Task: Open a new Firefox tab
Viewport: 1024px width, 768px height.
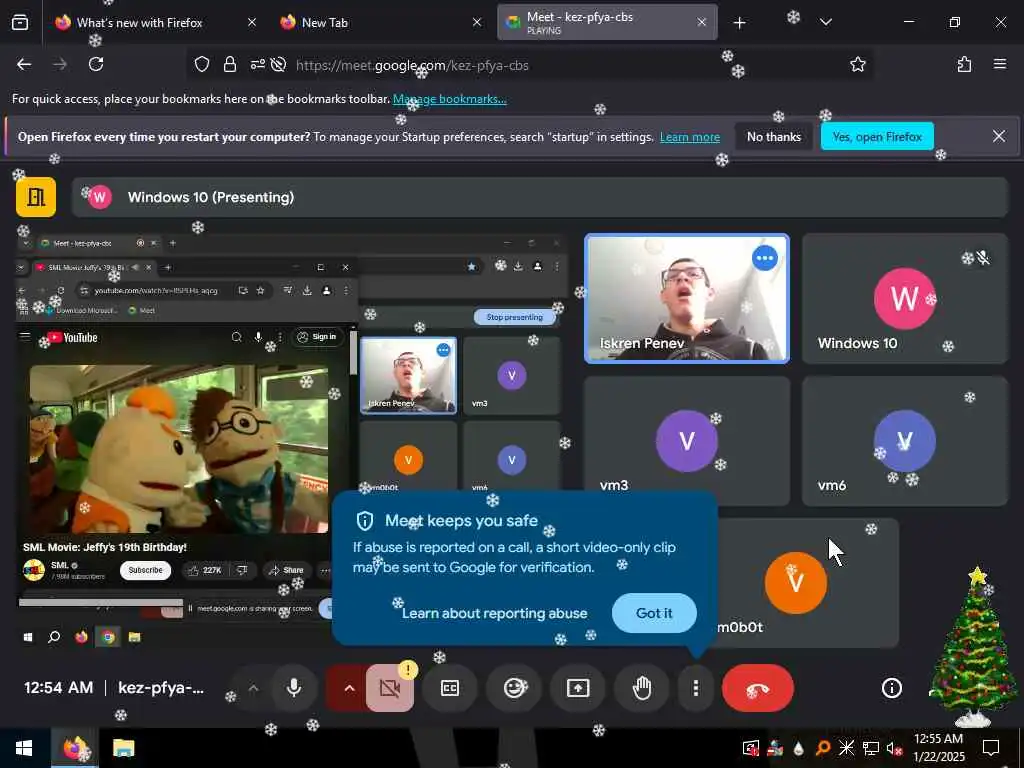Action: pos(739,23)
